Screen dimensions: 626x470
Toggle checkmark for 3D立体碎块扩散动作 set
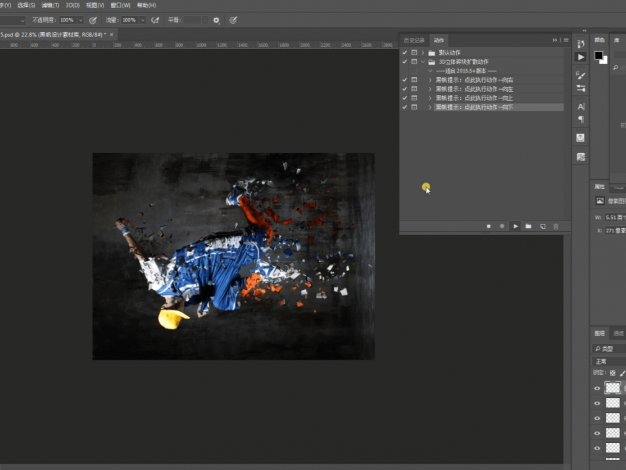coord(405,62)
